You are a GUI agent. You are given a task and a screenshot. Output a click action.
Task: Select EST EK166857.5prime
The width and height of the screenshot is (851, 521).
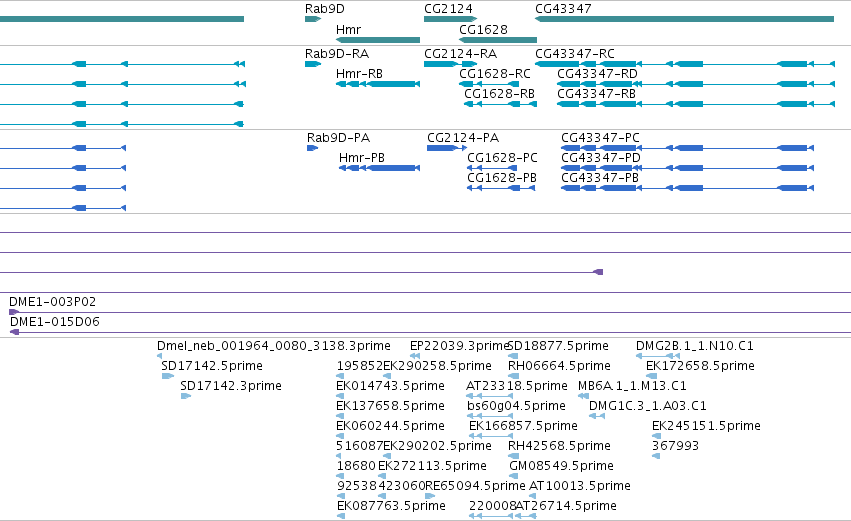click(x=523, y=427)
